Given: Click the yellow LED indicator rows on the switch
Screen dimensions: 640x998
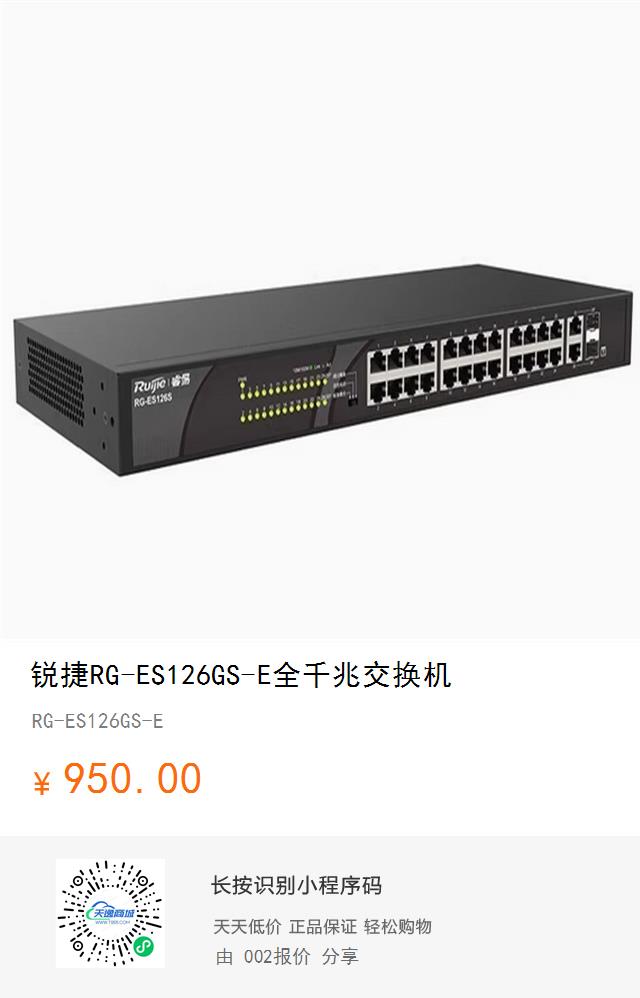Looking at the screenshot, I should coord(283,399).
